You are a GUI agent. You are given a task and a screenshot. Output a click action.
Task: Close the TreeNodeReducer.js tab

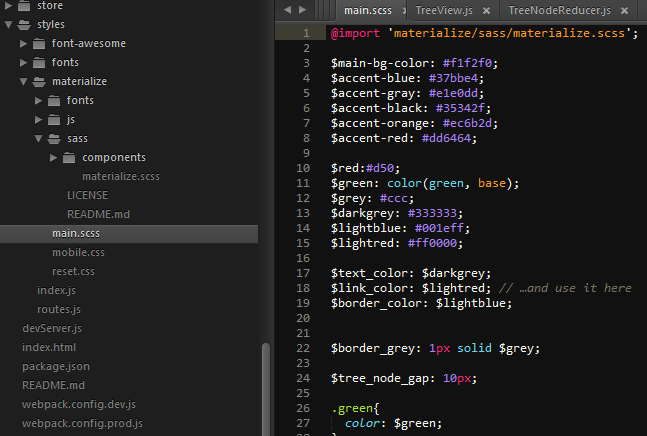(x=624, y=11)
